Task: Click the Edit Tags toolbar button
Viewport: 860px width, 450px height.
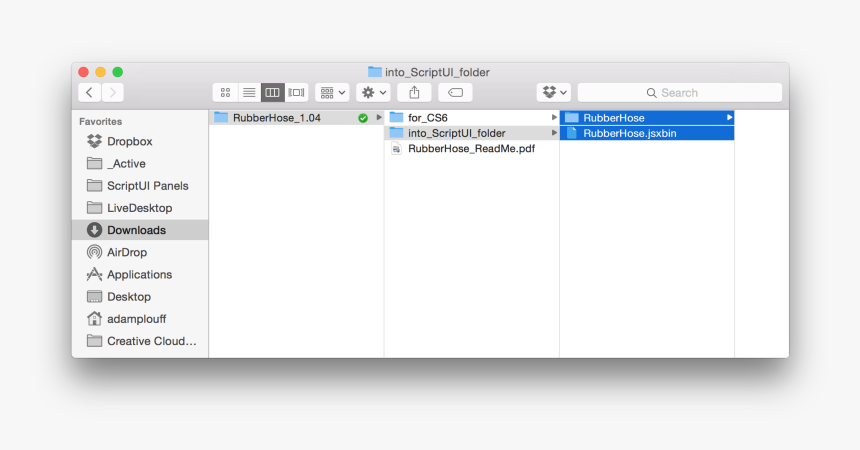Action: [455, 93]
